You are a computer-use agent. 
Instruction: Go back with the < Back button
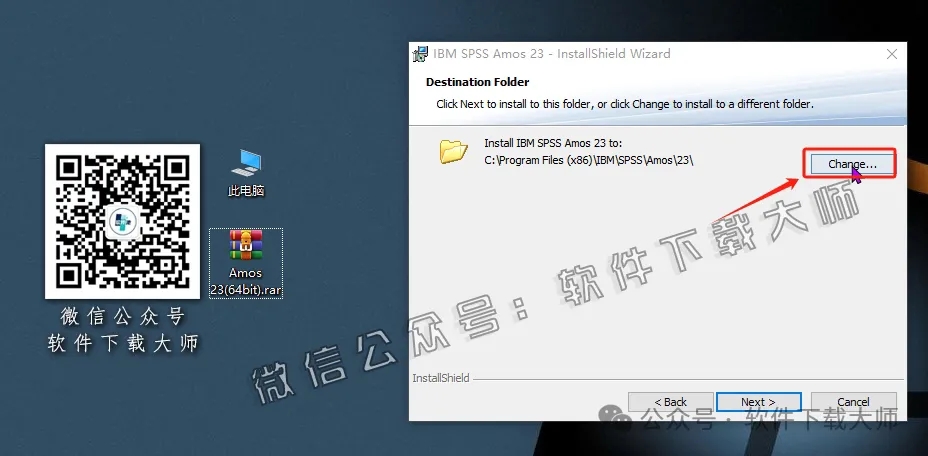(x=671, y=402)
